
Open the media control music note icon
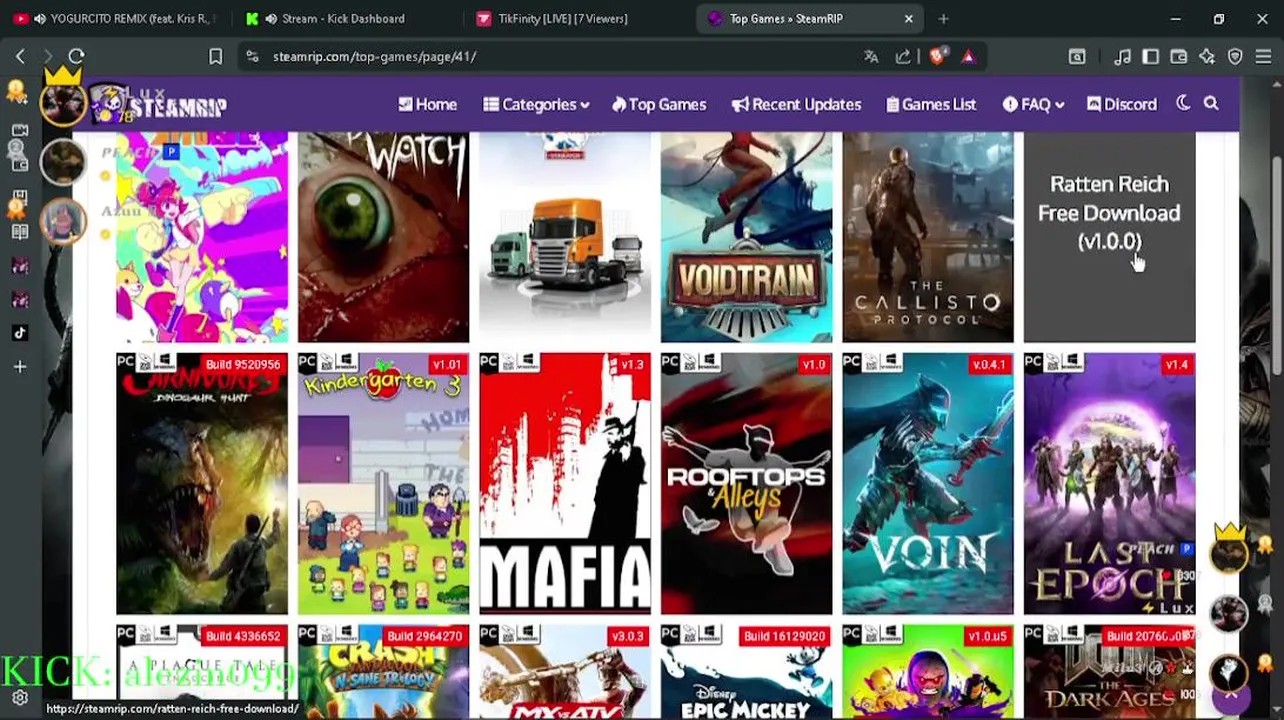(1123, 57)
